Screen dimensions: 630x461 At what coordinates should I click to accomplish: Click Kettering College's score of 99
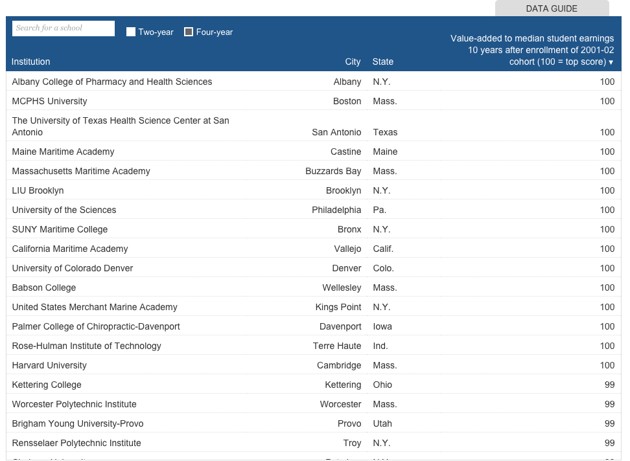(x=609, y=385)
